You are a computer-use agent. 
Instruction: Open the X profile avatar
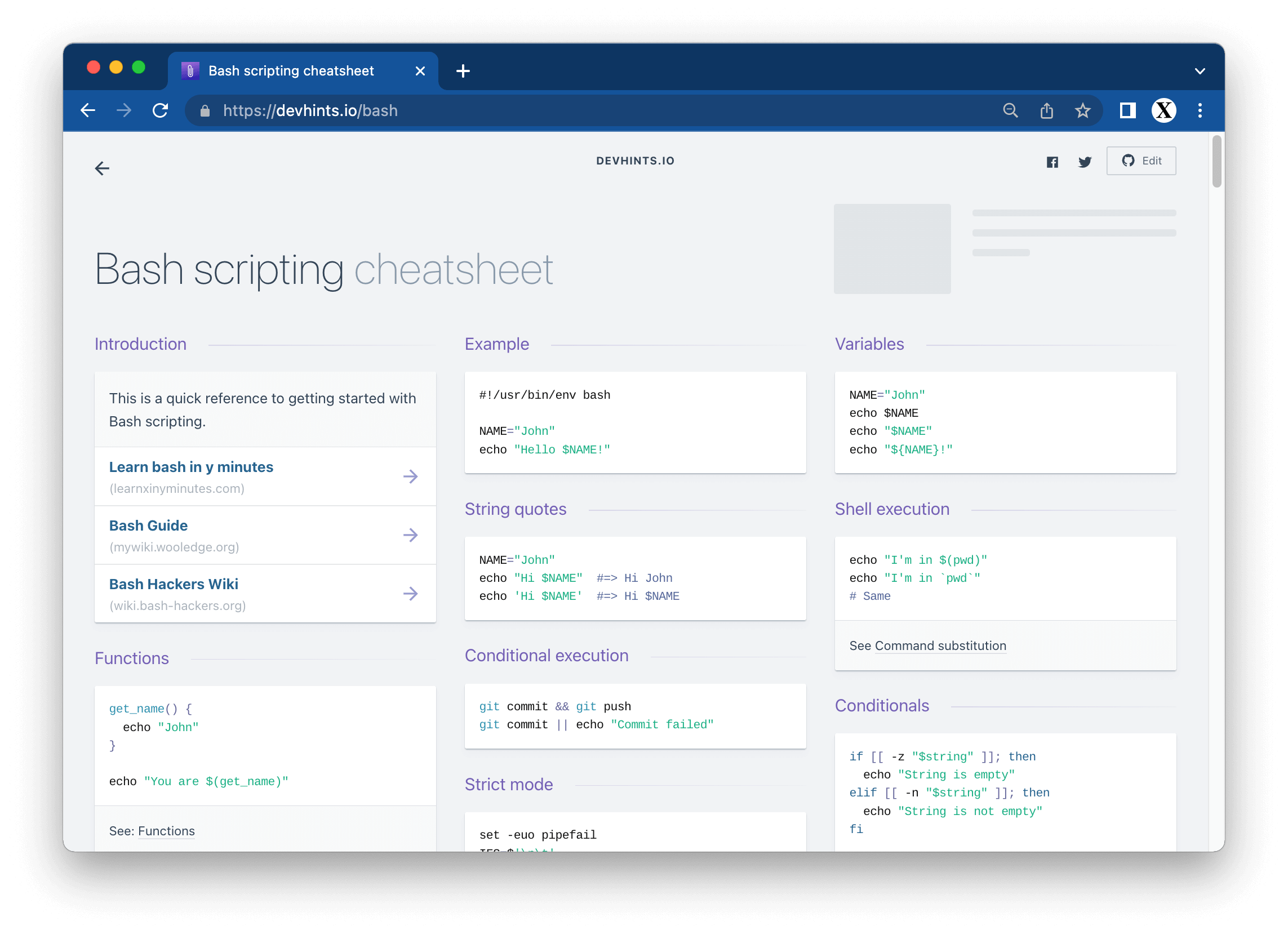point(1163,110)
